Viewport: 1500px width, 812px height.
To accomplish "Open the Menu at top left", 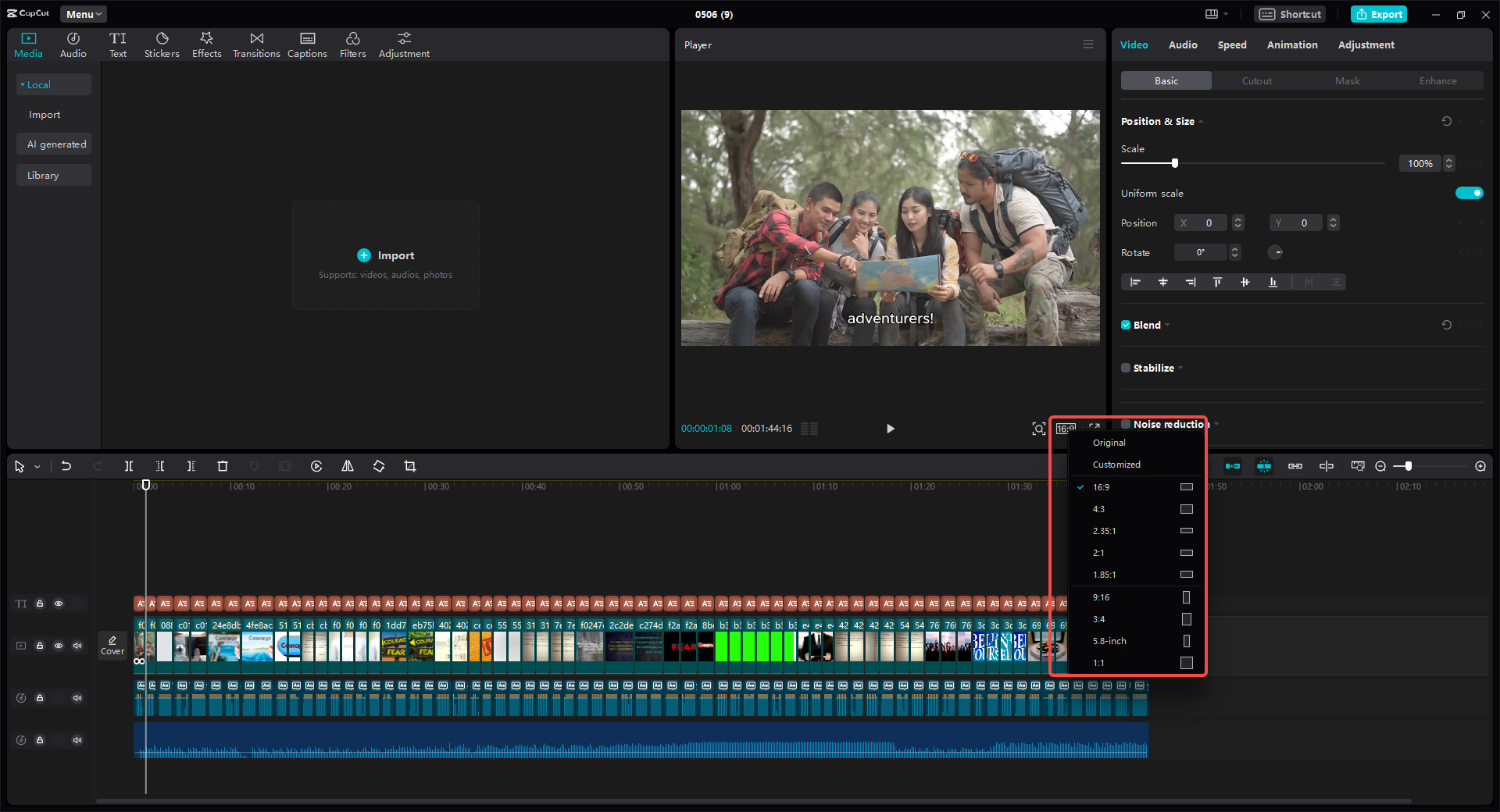I will point(82,13).
